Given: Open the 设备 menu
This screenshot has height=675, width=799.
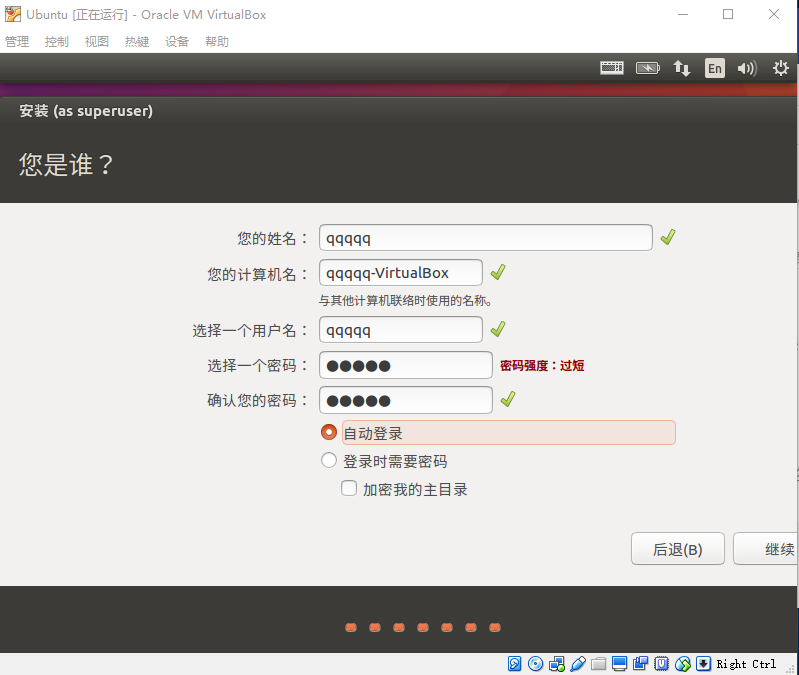Looking at the screenshot, I should (x=177, y=41).
